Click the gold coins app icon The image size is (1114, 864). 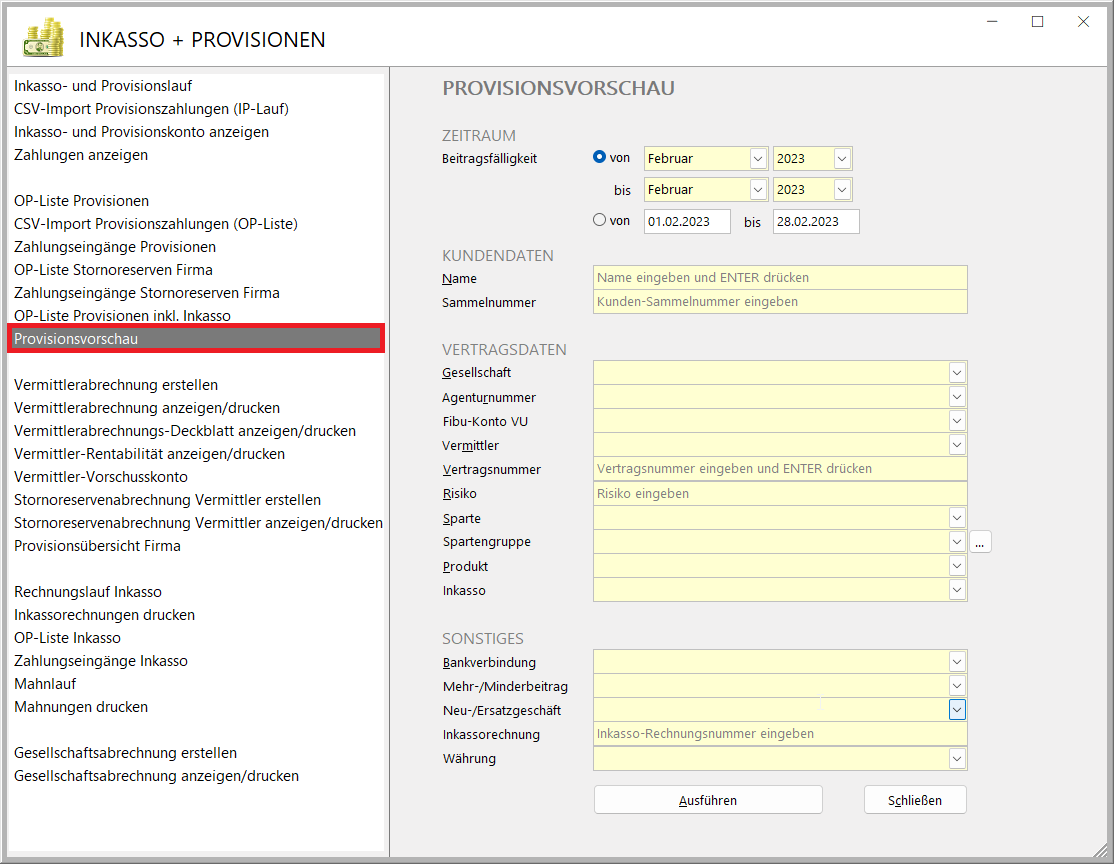43,40
